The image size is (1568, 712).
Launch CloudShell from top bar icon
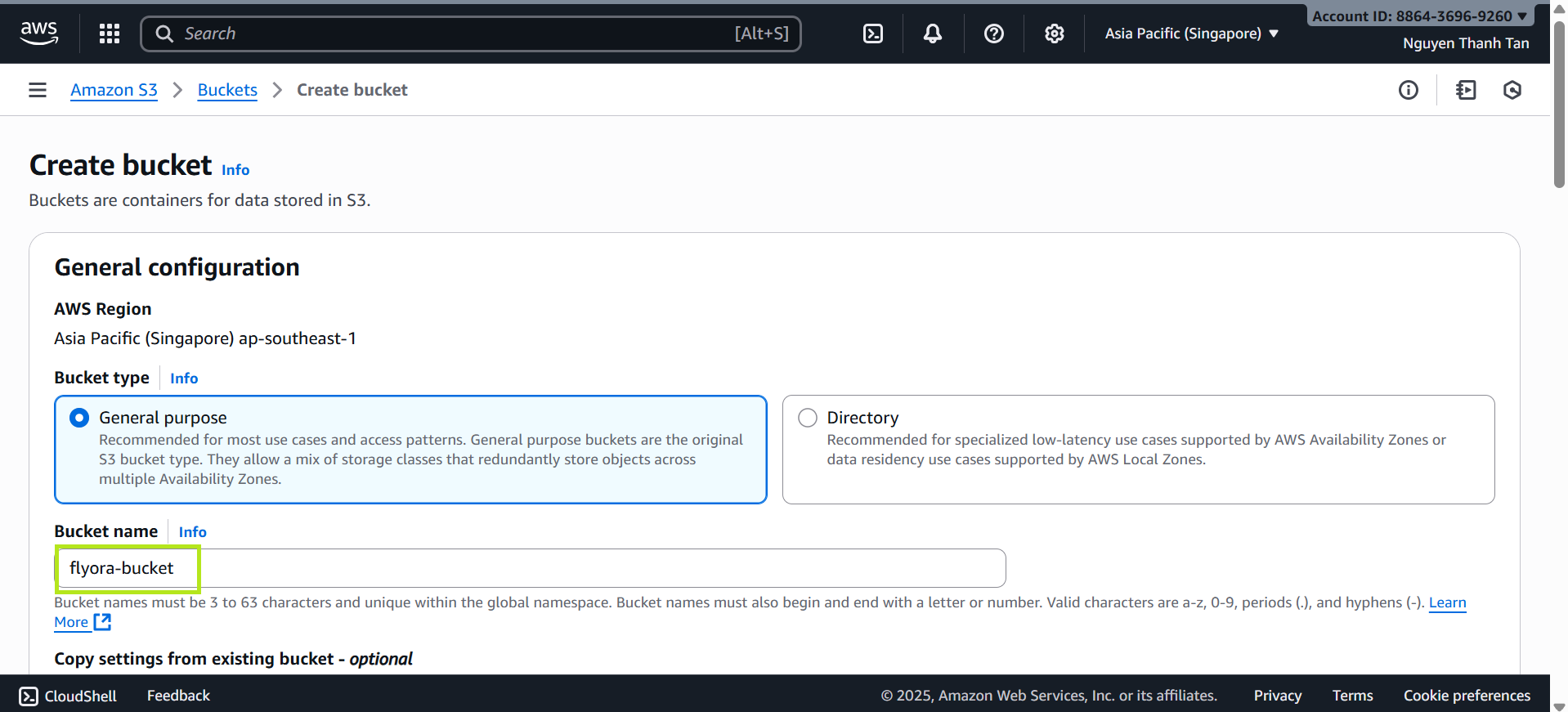pyautogui.click(x=872, y=34)
